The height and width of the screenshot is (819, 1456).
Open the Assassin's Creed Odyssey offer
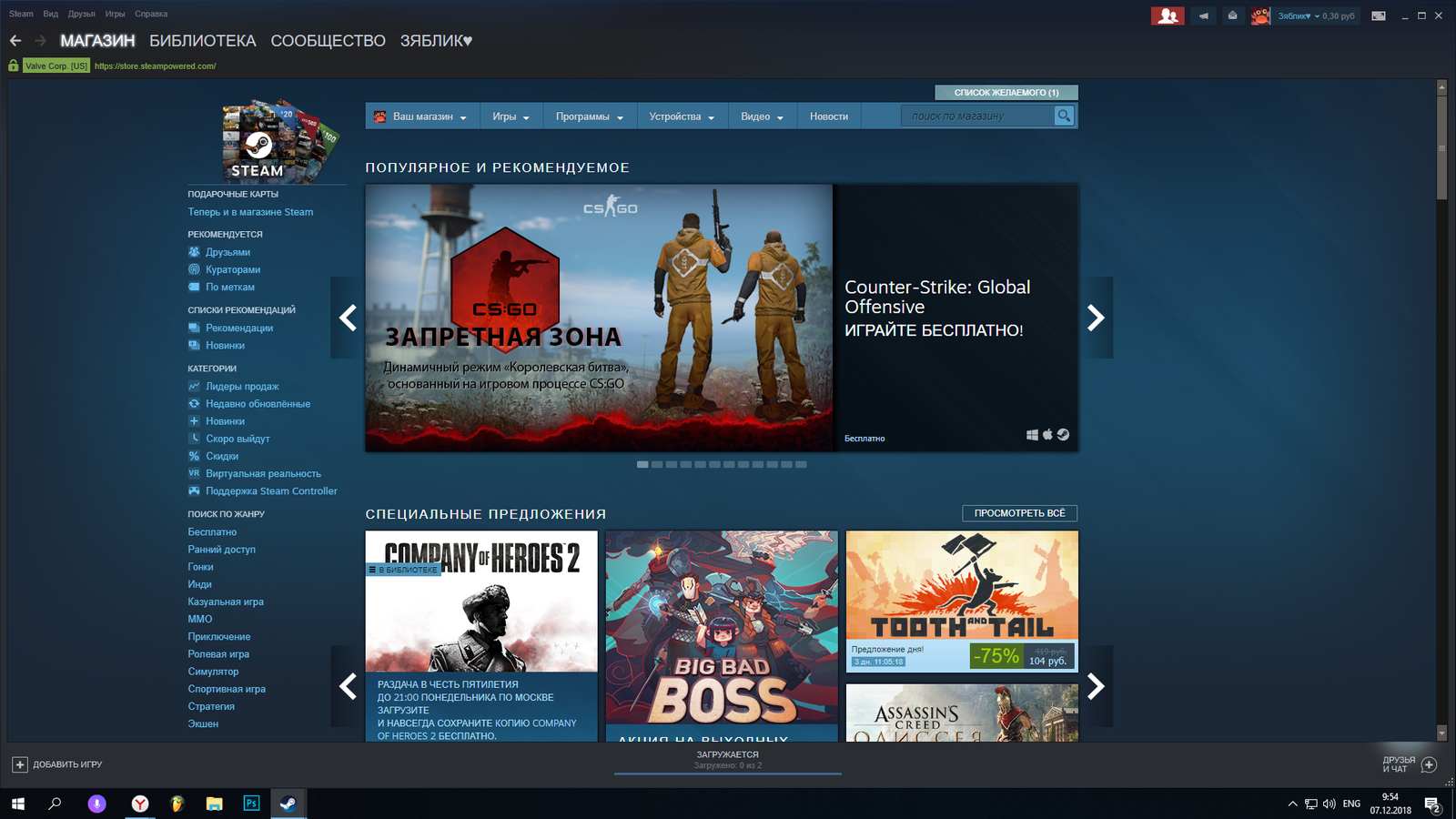click(962, 713)
